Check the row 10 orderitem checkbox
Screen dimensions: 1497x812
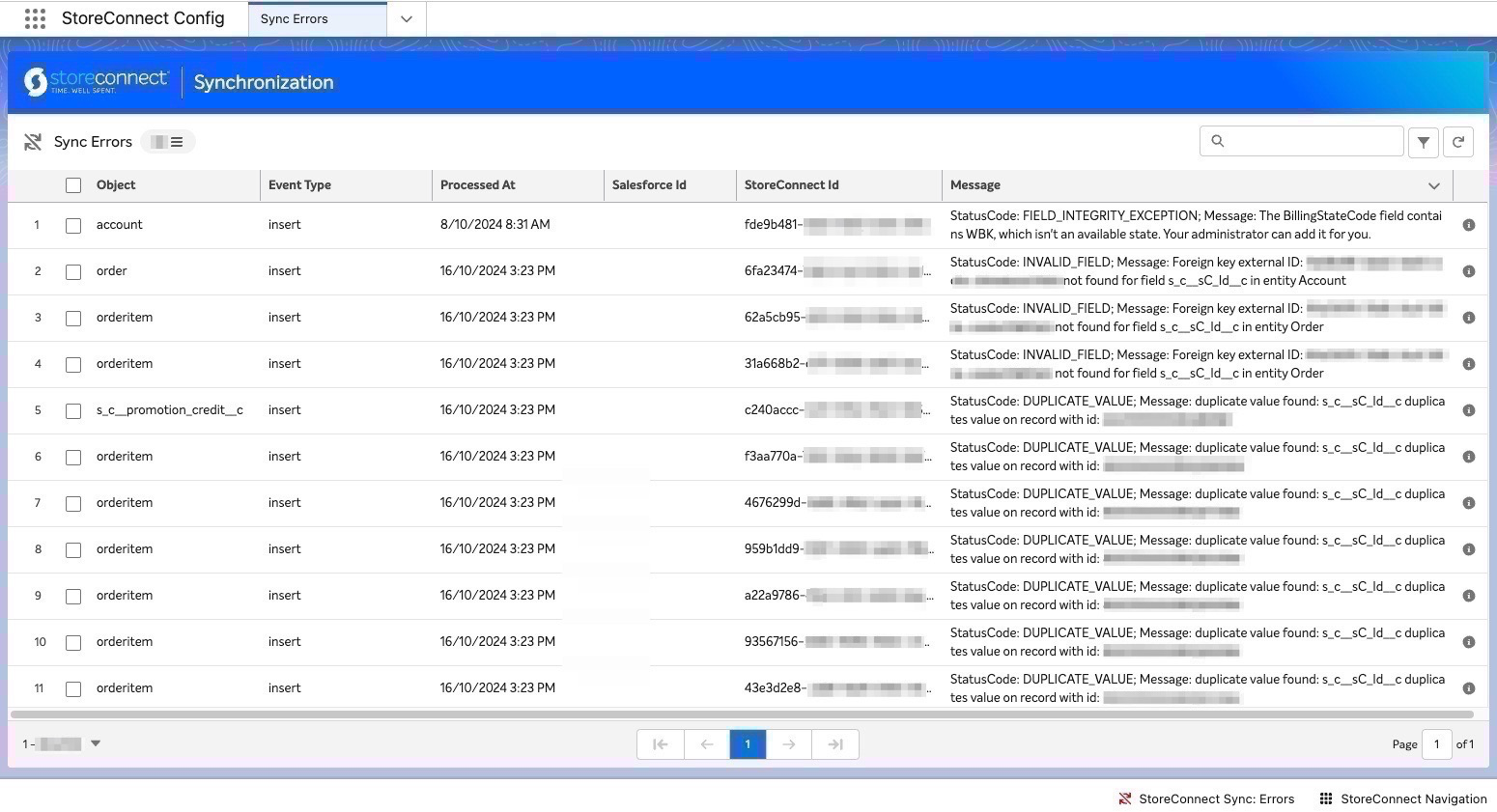(73, 643)
